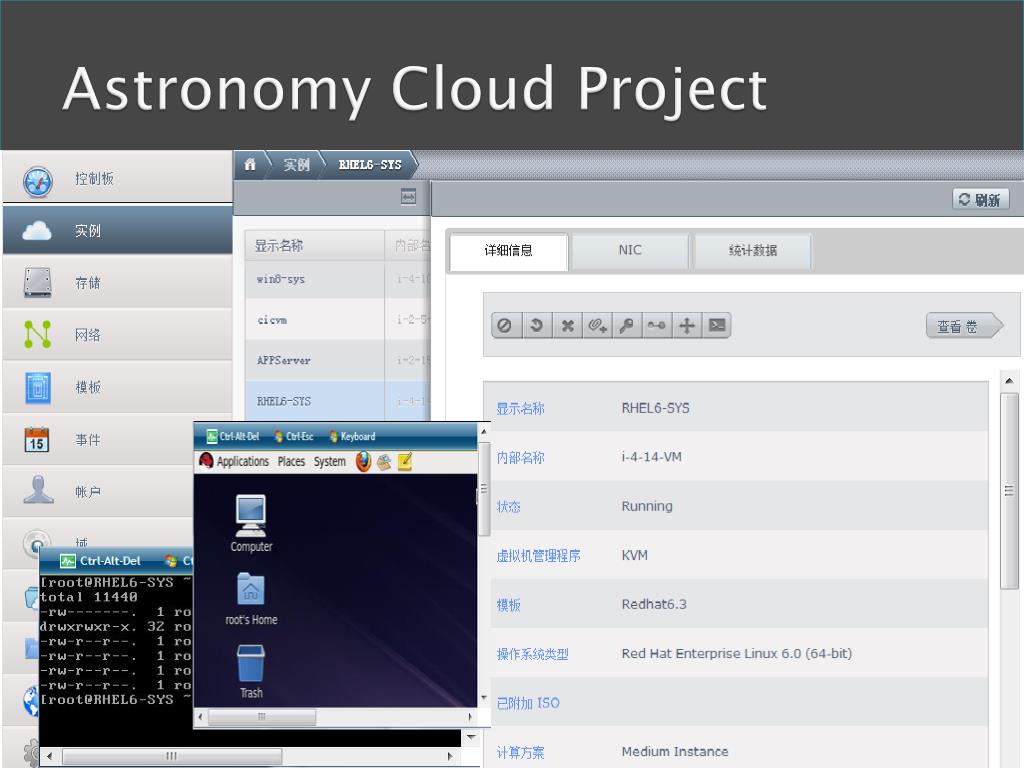Click the details panel scroll-up arrow
This screenshot has width=1024, height=768.
[1009, 380]
